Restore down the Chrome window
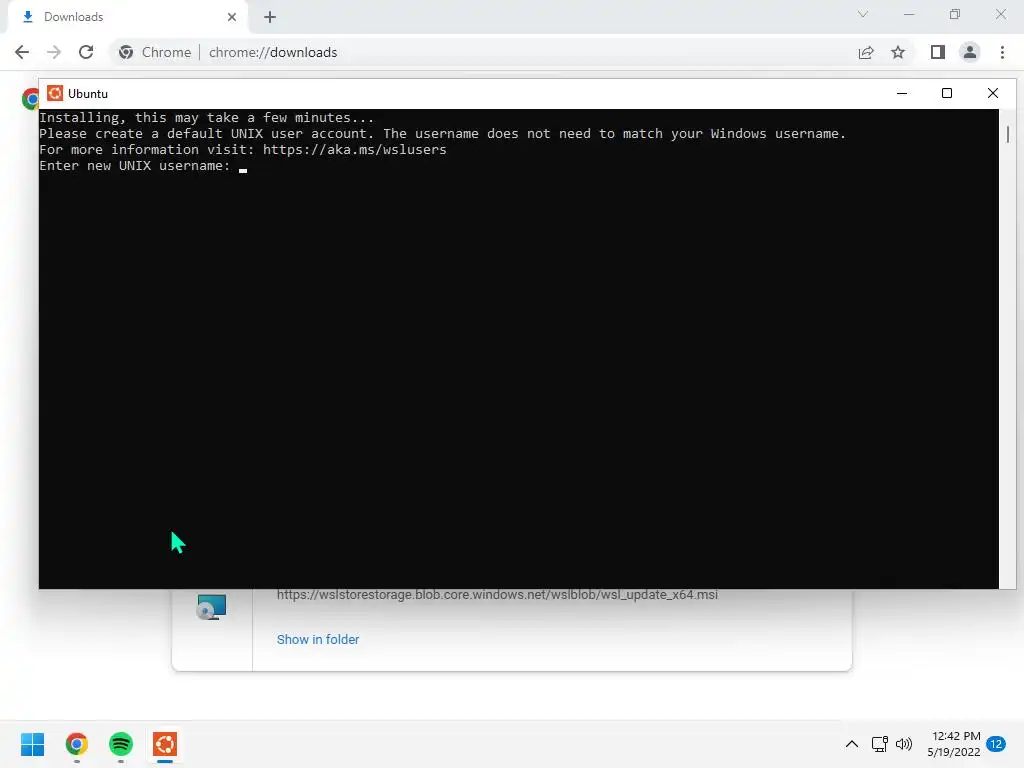The width and height of the screenshot is (1024, 768). click(x=955, y=14)
